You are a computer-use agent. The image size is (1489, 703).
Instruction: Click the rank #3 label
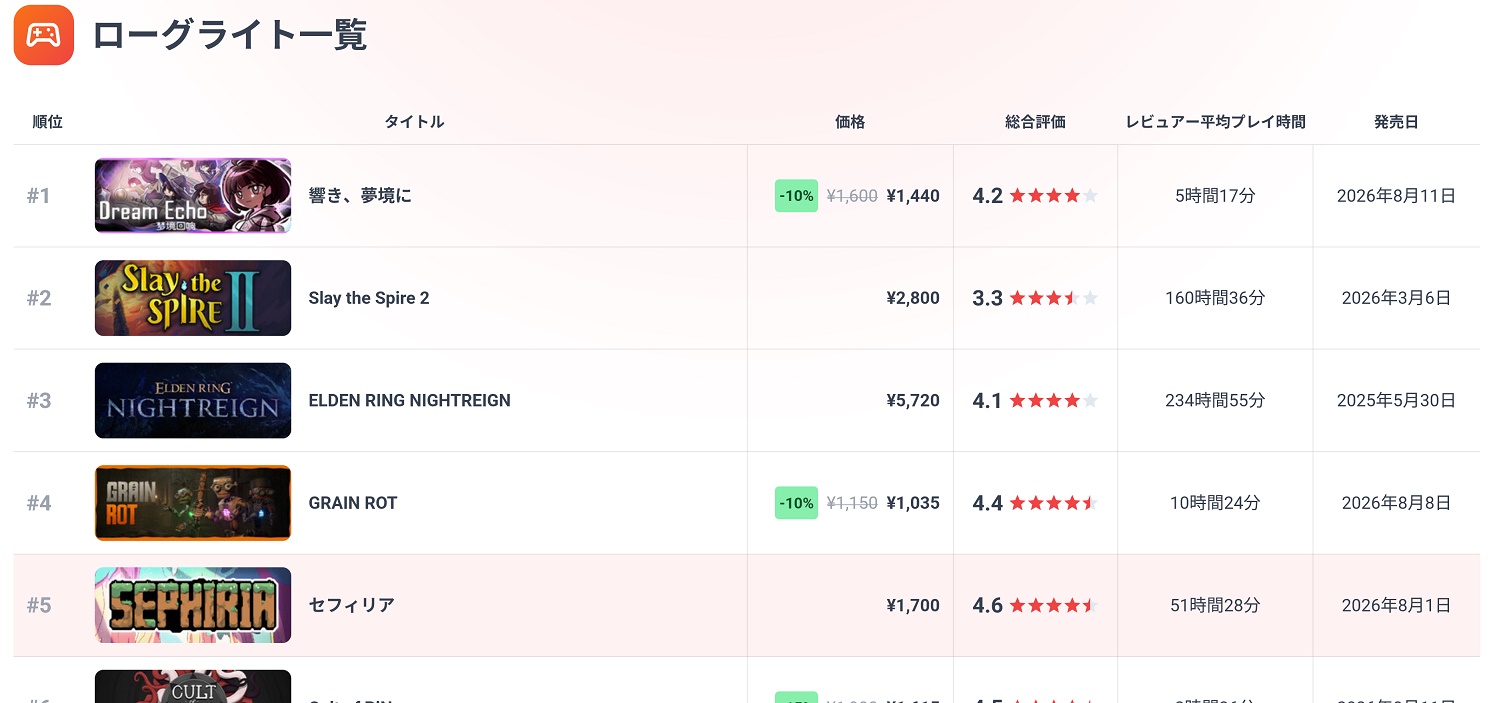tap(39, 400)
